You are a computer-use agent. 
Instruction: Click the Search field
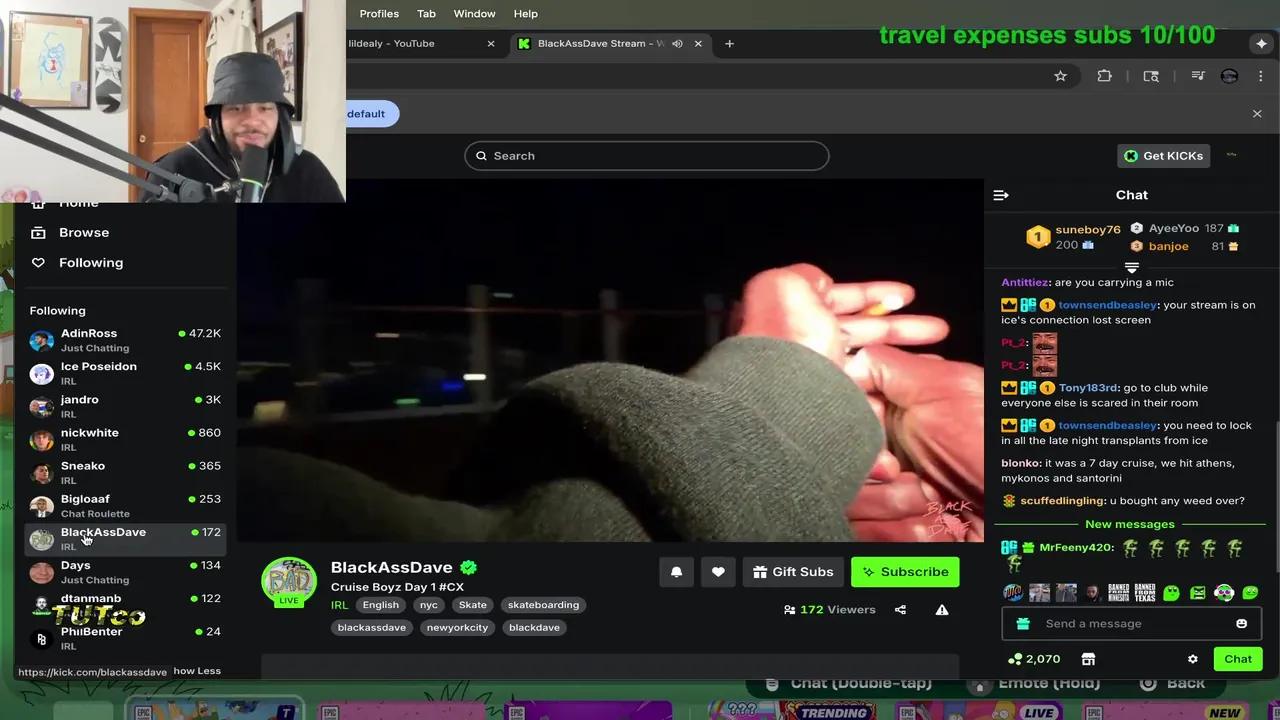coord(646,156)
